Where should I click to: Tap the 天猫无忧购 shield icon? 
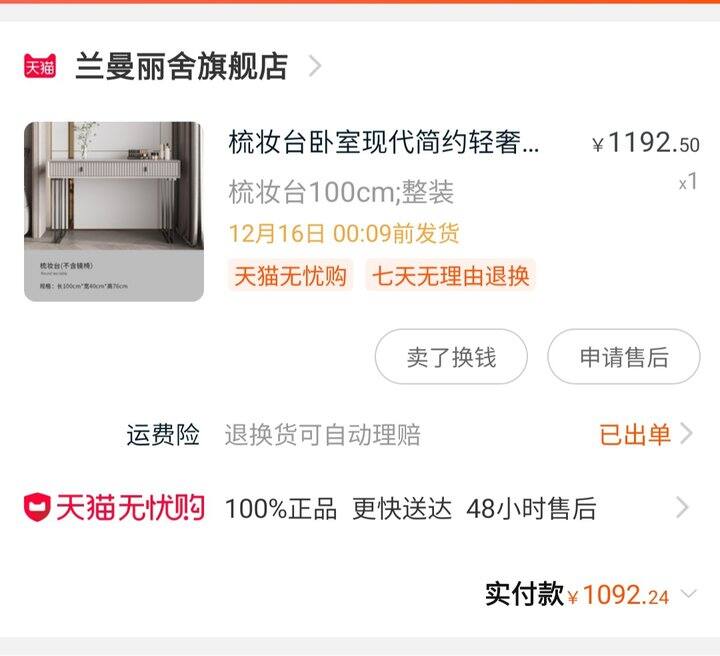tap(37, 507)
